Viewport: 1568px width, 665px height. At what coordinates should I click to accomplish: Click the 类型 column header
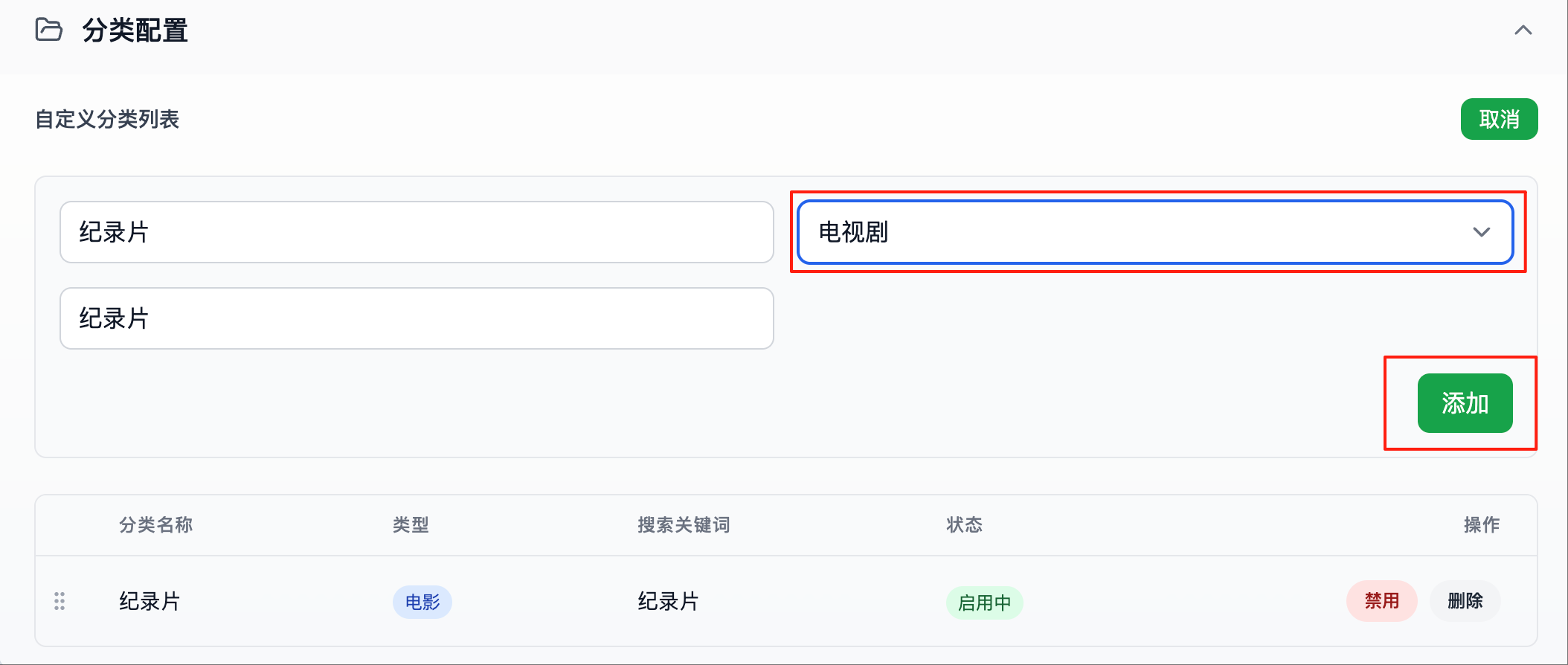411,525
